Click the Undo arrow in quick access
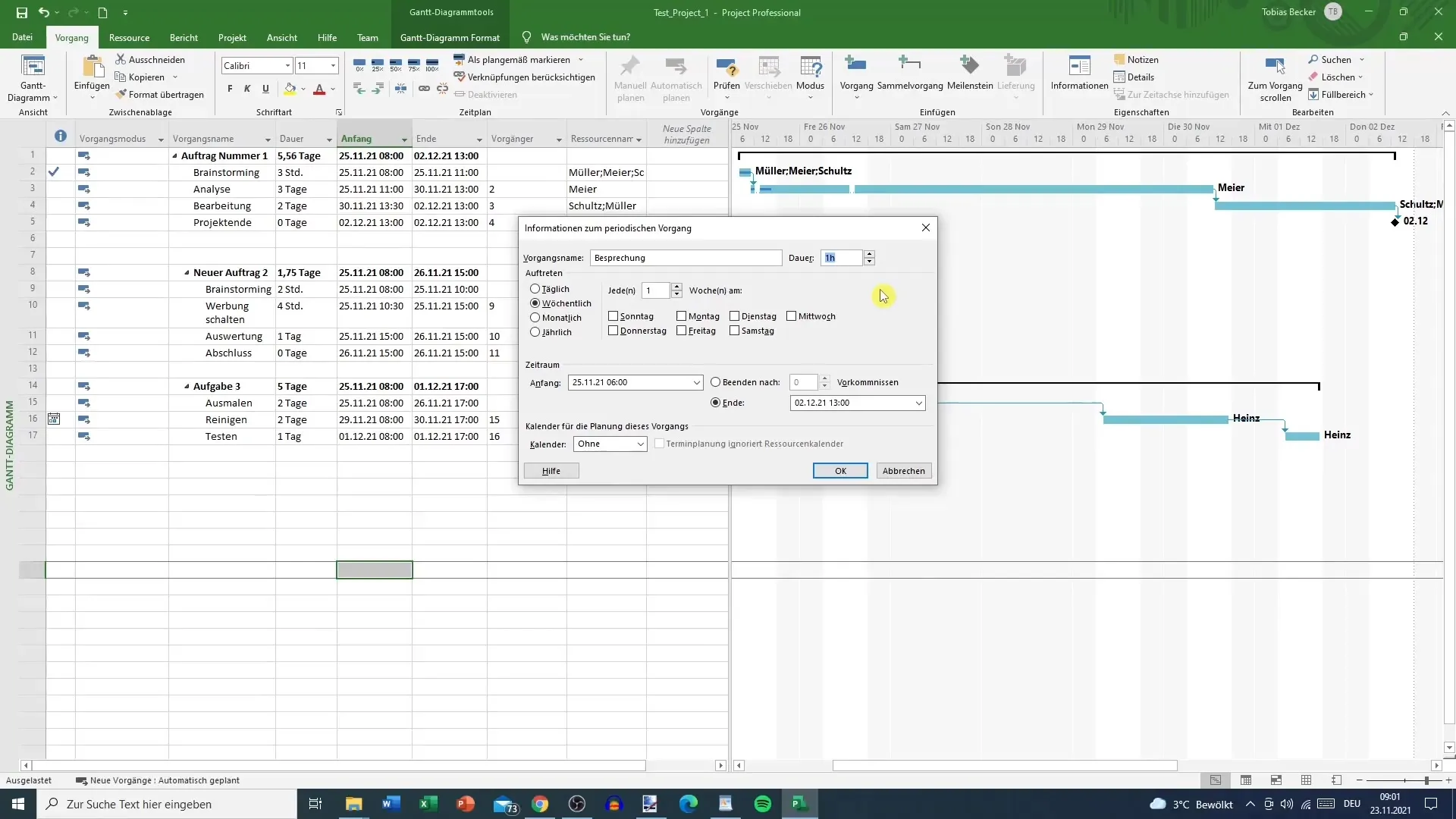 [44, 12]
